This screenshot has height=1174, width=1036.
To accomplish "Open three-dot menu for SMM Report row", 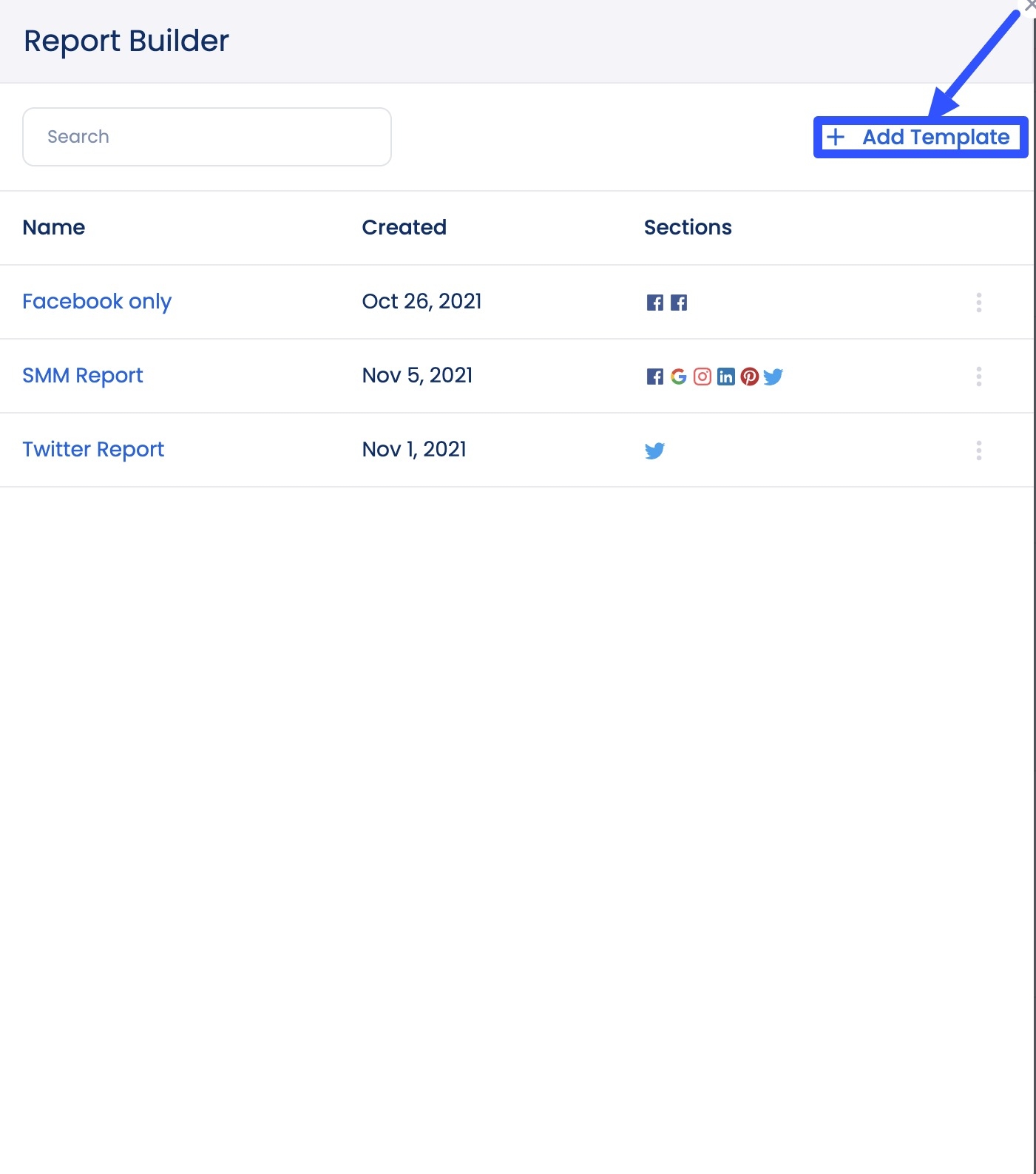I will pyautogui.click(x=979, y=377).
